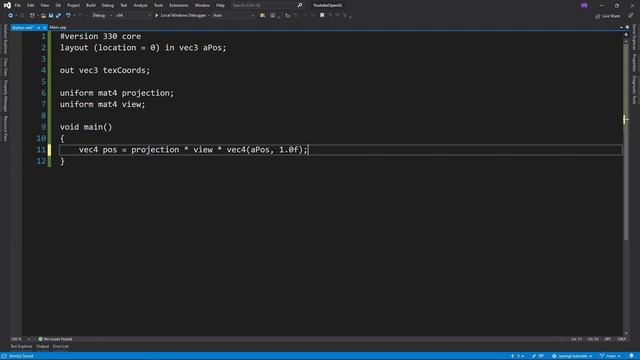Click the notifications bell icon

tap(631, 356)
